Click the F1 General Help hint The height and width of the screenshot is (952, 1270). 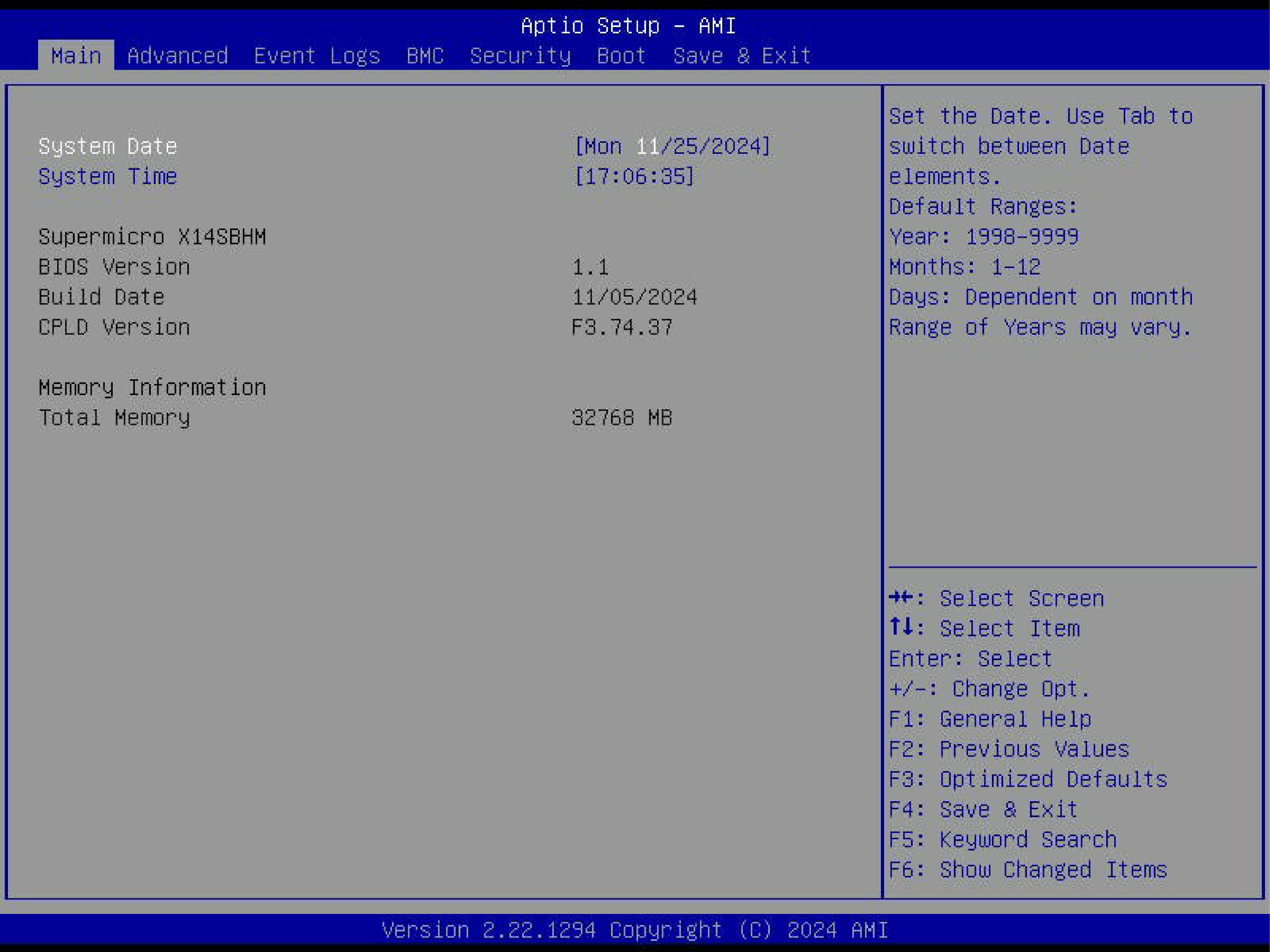(990, 719)
